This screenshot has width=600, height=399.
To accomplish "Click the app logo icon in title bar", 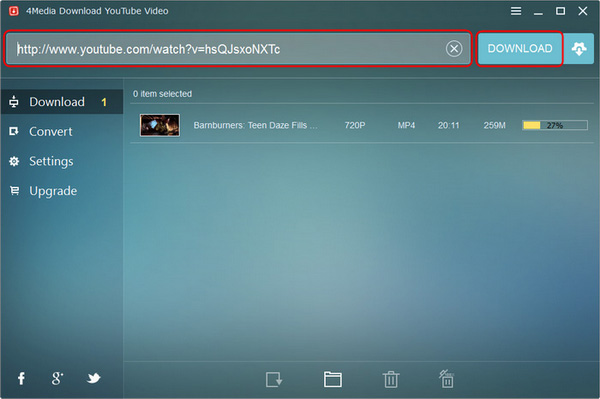I will [14, 11].
